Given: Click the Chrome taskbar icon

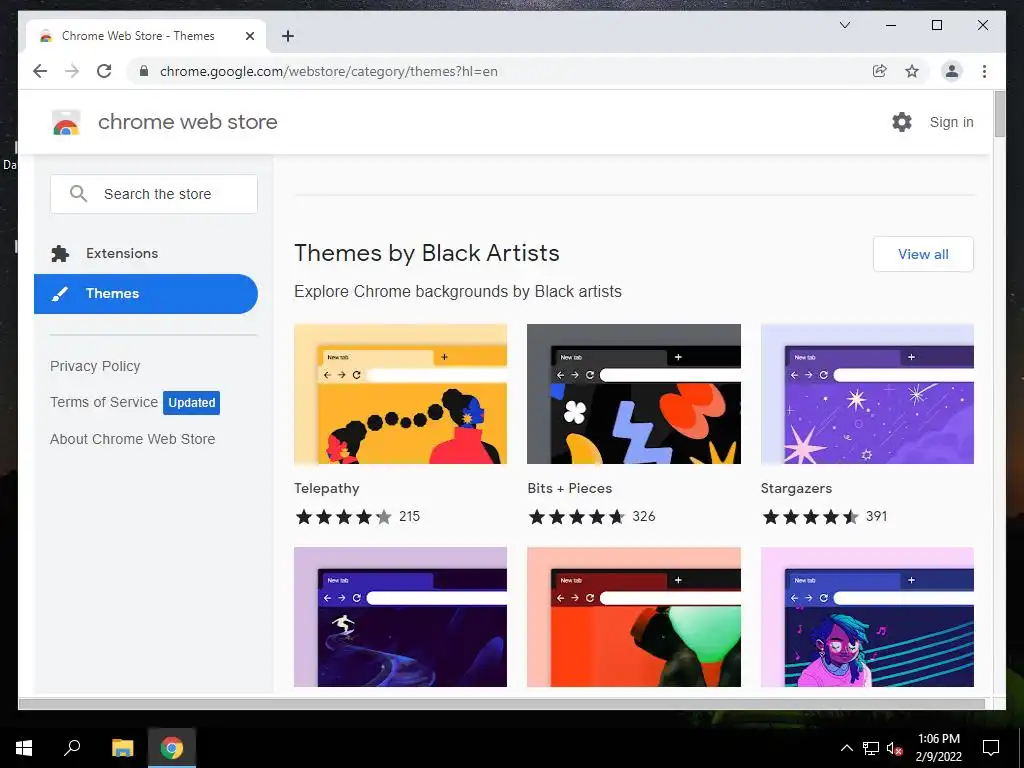Looking at the screenshot, I should pos(172,748).
